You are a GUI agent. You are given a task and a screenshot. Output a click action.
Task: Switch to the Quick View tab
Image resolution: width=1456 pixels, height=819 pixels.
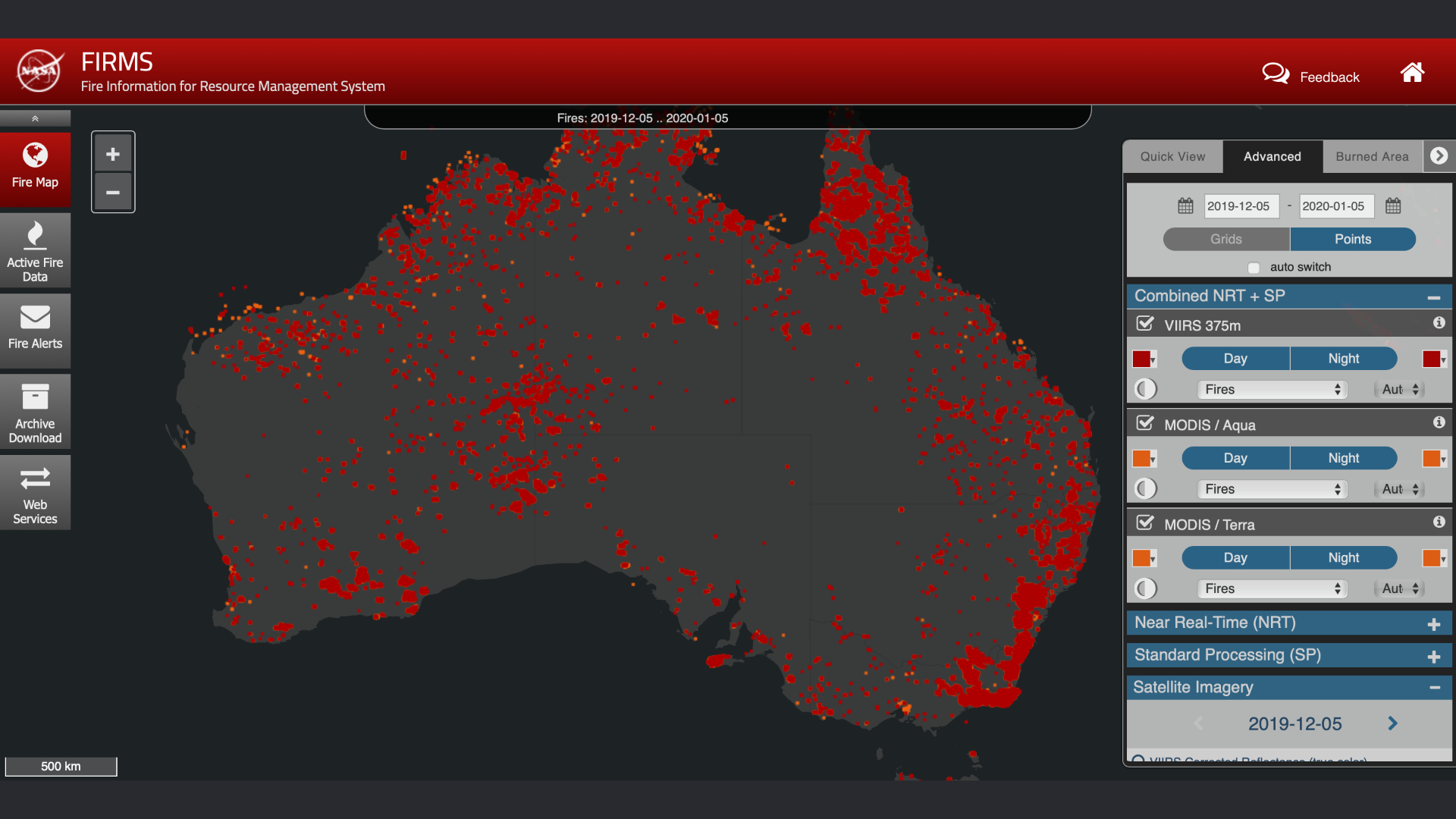pos(1172,156)
